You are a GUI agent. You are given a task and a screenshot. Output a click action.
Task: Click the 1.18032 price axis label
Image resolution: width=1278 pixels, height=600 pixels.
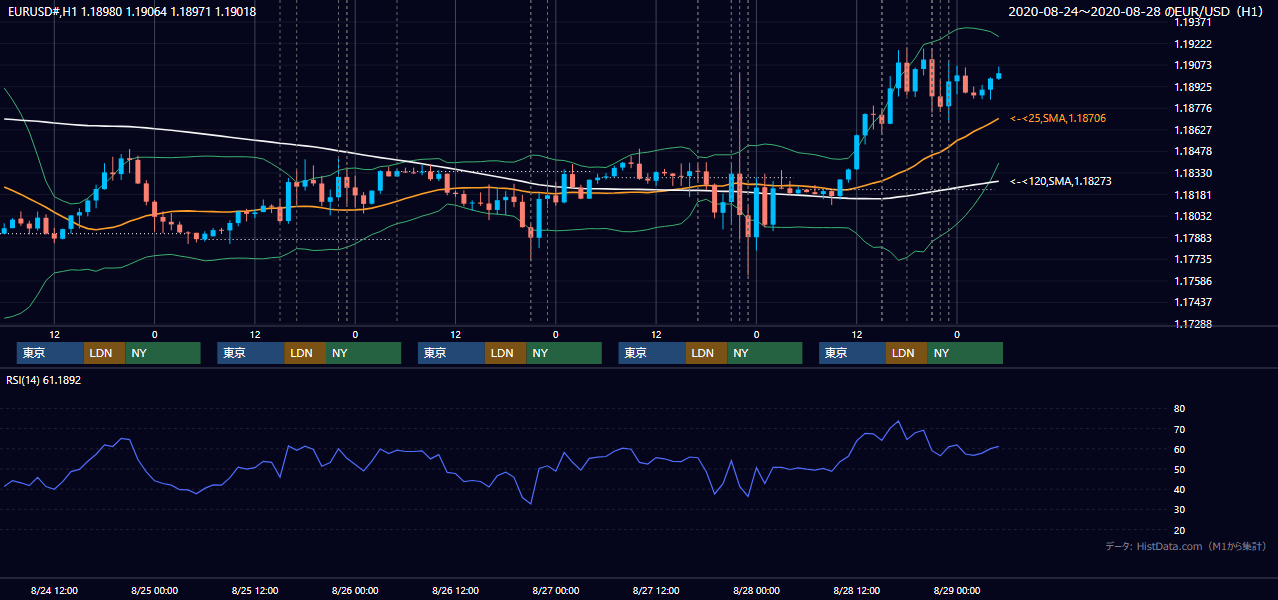click(x=1194, y=217)
